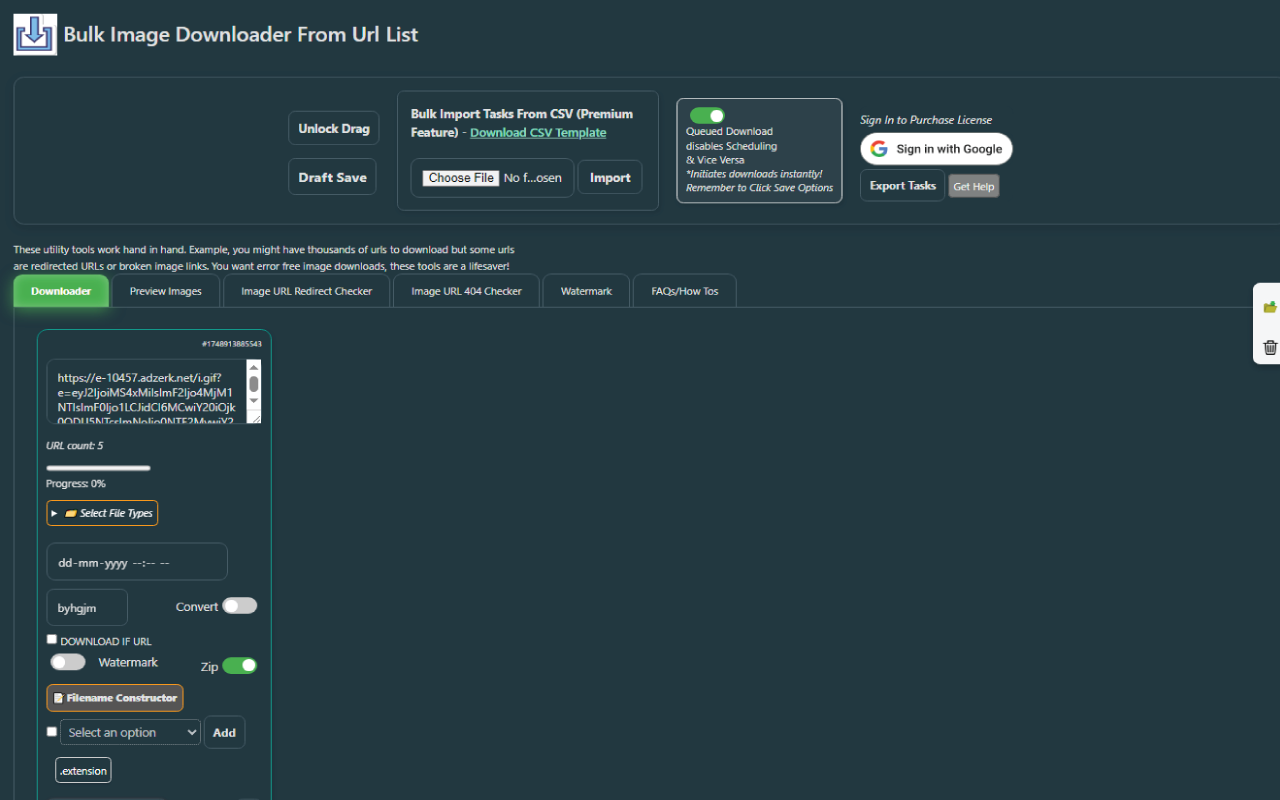Viewport: 1280px width, 800px height.
Task: Enable the Convert toggle
Action: [x=240, y=606]
